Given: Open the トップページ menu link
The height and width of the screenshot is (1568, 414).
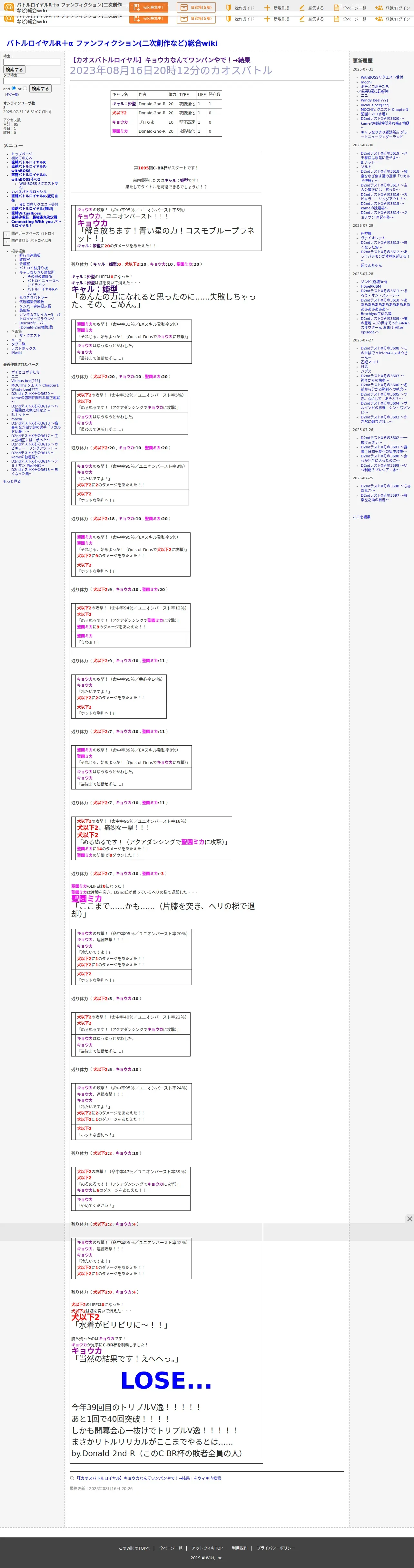Looking at the screenshot, I should 22,154.
